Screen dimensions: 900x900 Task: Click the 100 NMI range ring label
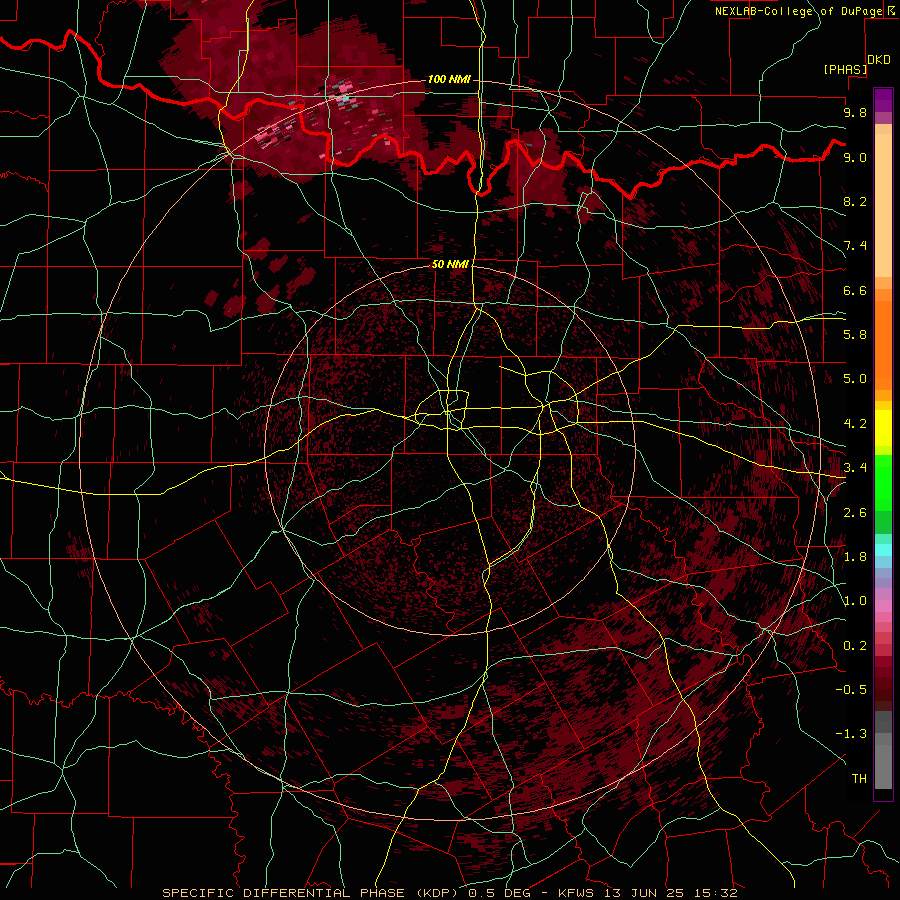(449, 79)
